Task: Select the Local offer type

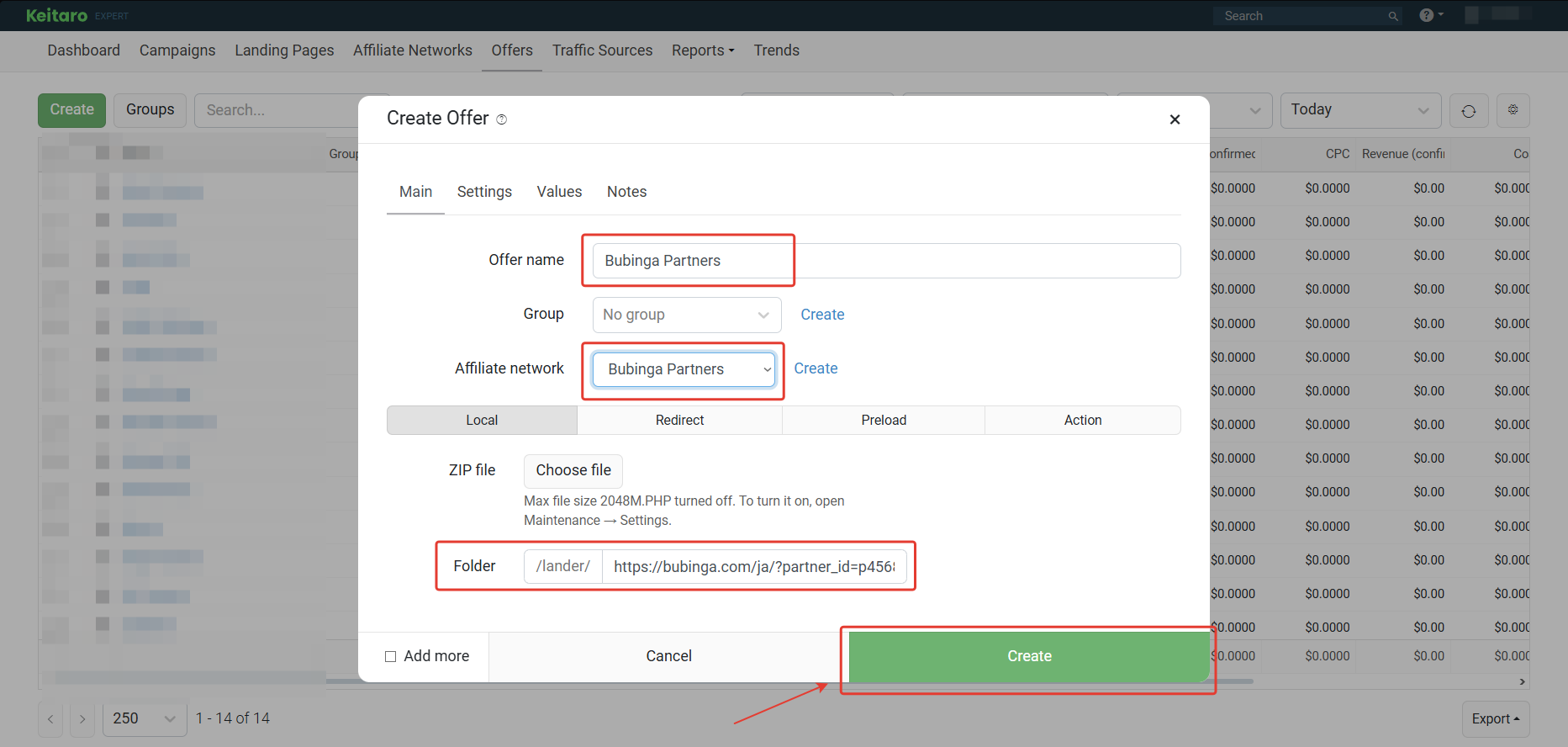Action: pyautogui.click(x=482, y=421)
